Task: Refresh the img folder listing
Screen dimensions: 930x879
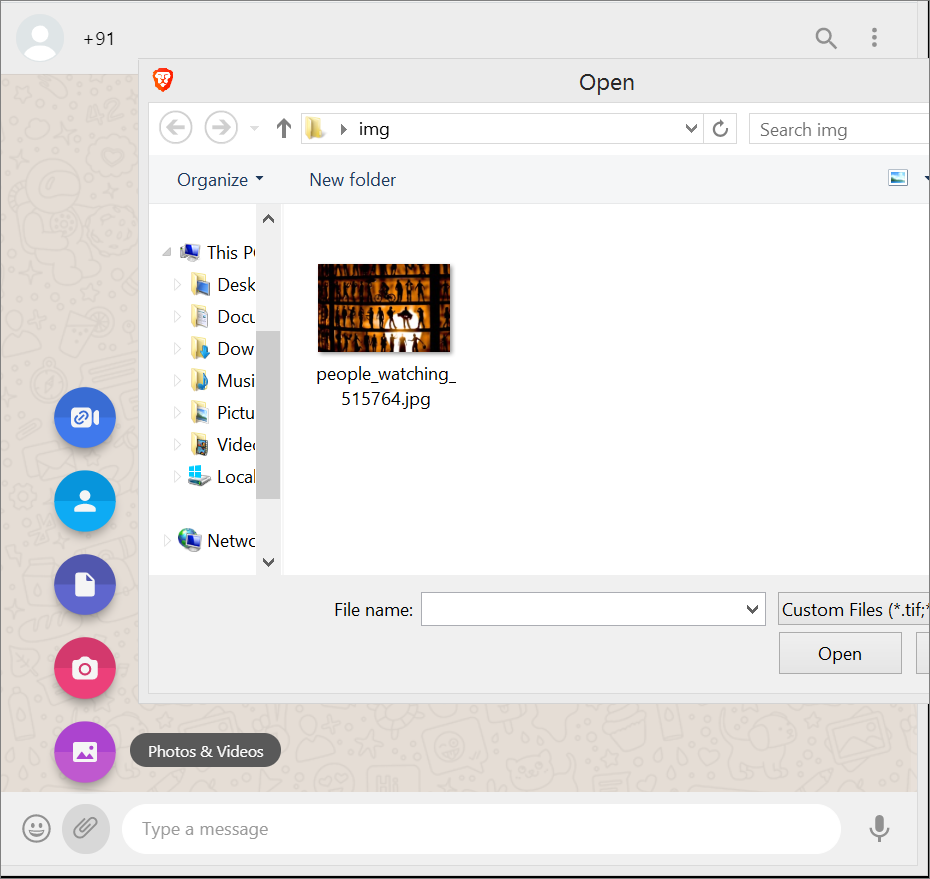Action: tap(720, 129)
